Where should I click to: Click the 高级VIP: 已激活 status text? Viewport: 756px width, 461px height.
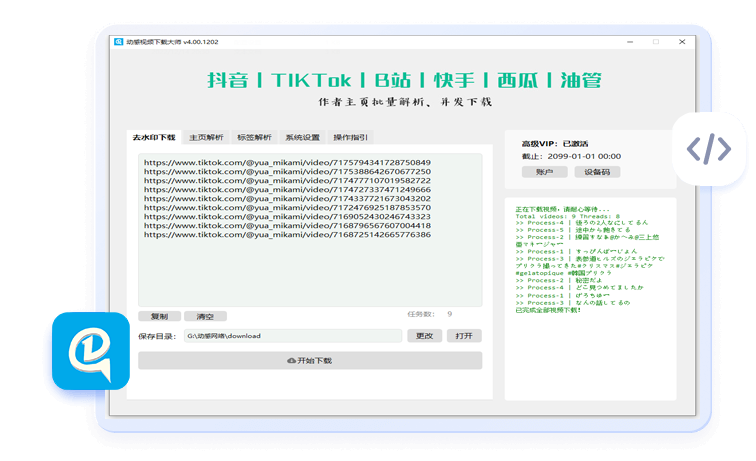click(x=554, y=144)
